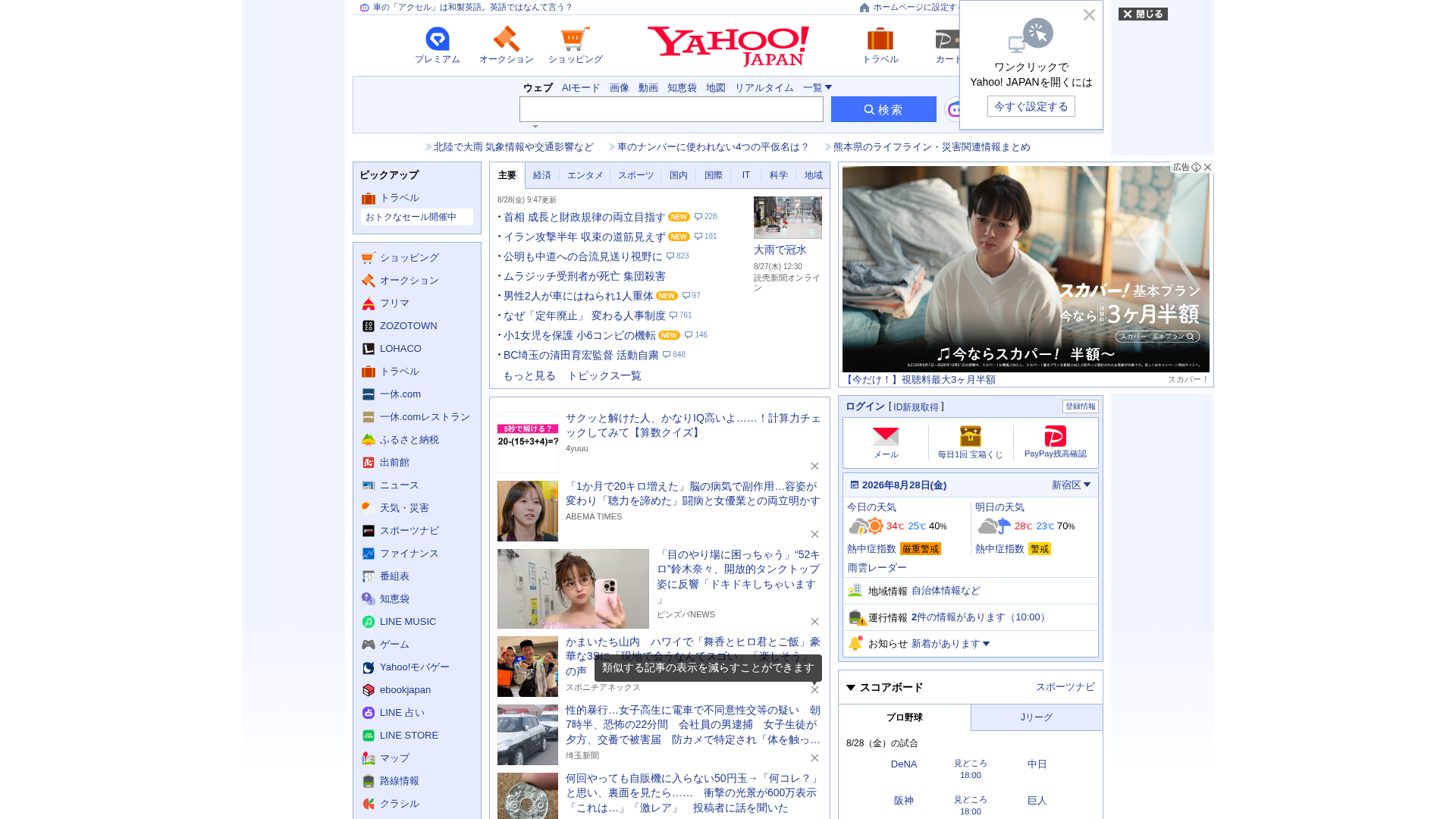Click the ID新規取得 link
This screenshot has height=819, width=1456.
916,407
